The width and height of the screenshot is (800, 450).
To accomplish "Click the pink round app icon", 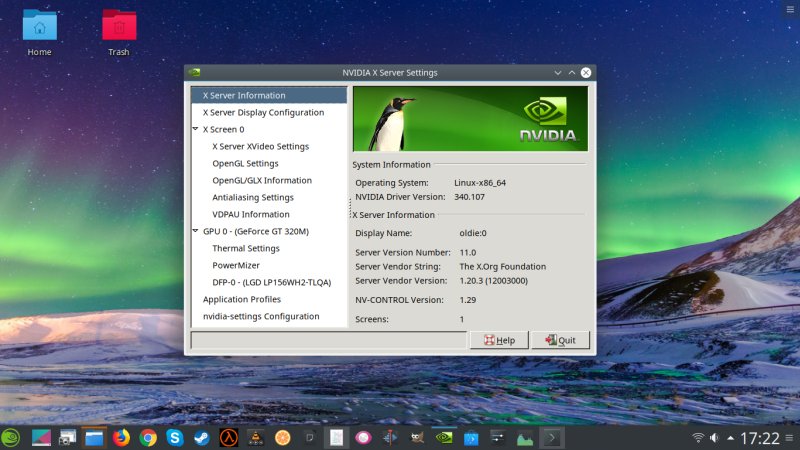I will click(363, 438).
